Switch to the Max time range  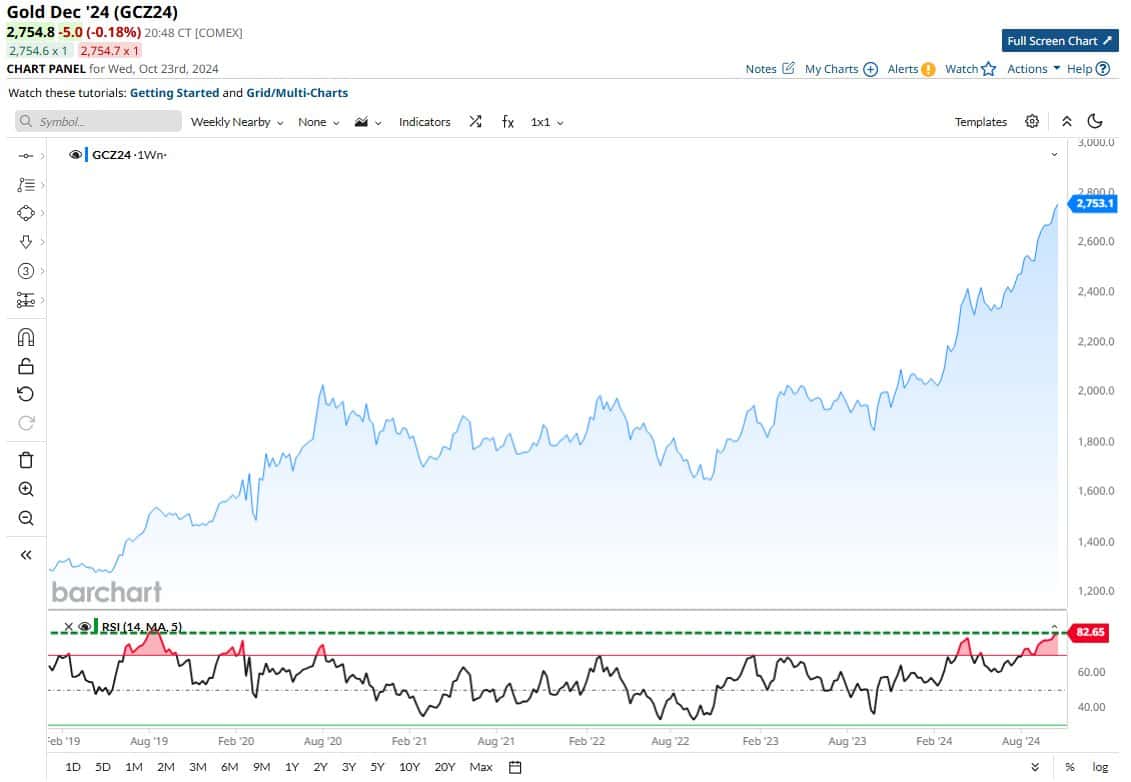coord(480,767)
